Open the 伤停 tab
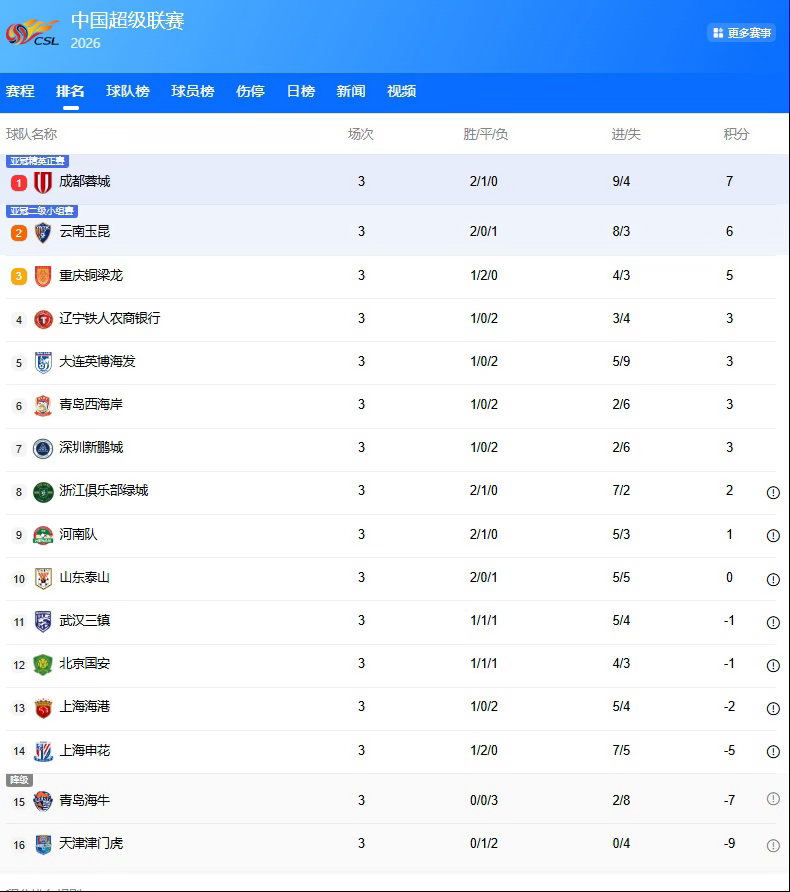This screenshot has width=790, height=892. point(250,91)
